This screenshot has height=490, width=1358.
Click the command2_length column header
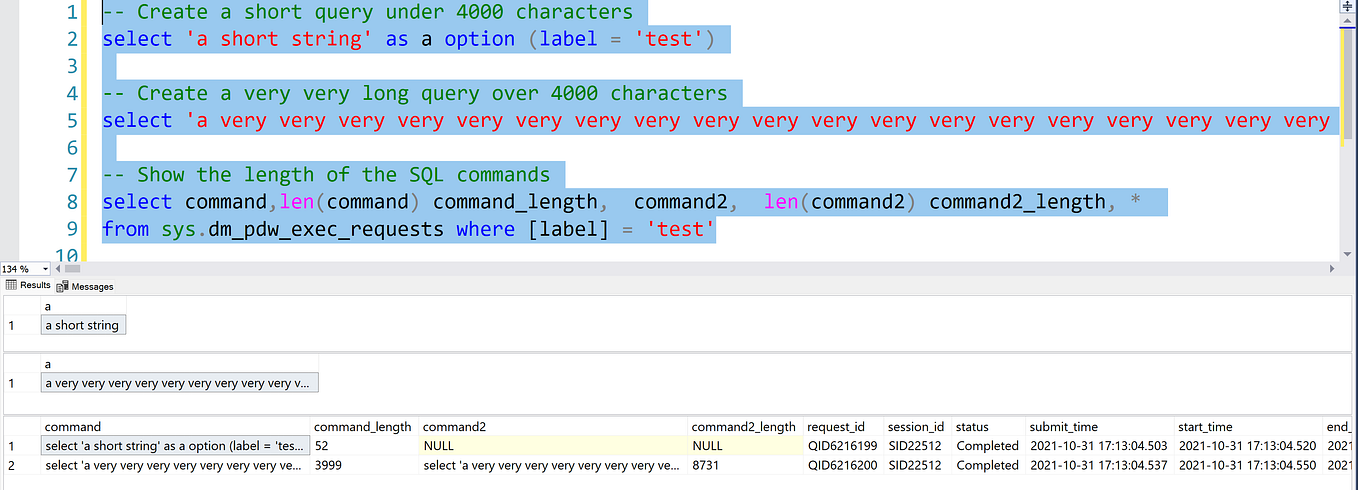tap(745, 427)
